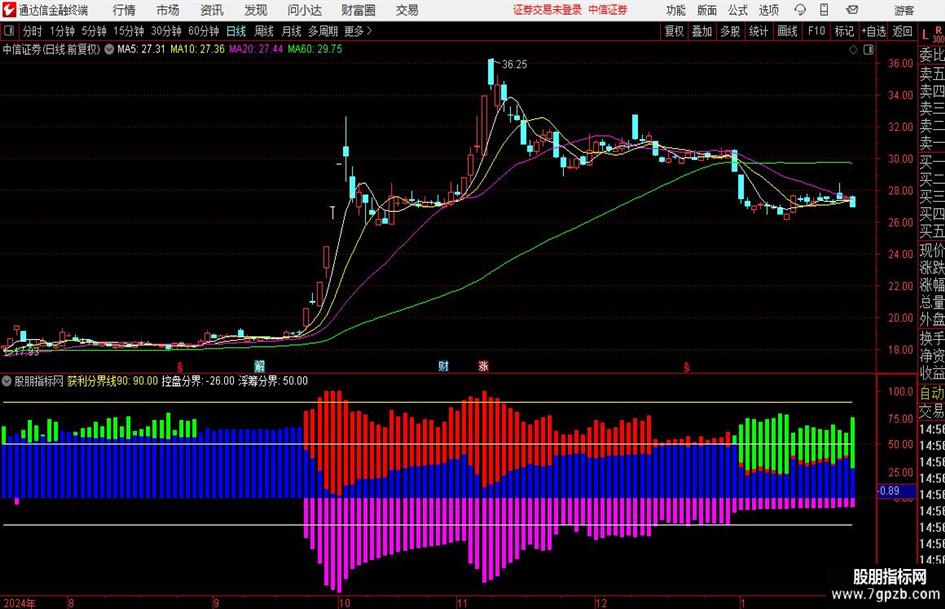This screenshot has width=945, height=609.
Task: Click the red 中信证券 broker link
Action: click(x=608, y=10)
